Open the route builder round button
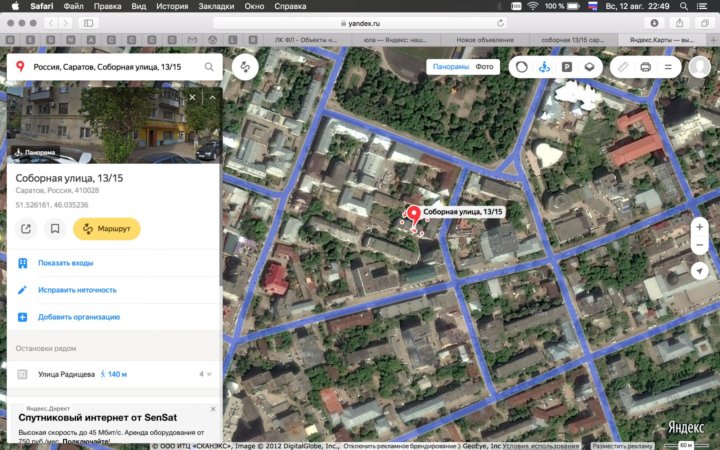The height and width of the screenshot is (450, 720). 245,67
